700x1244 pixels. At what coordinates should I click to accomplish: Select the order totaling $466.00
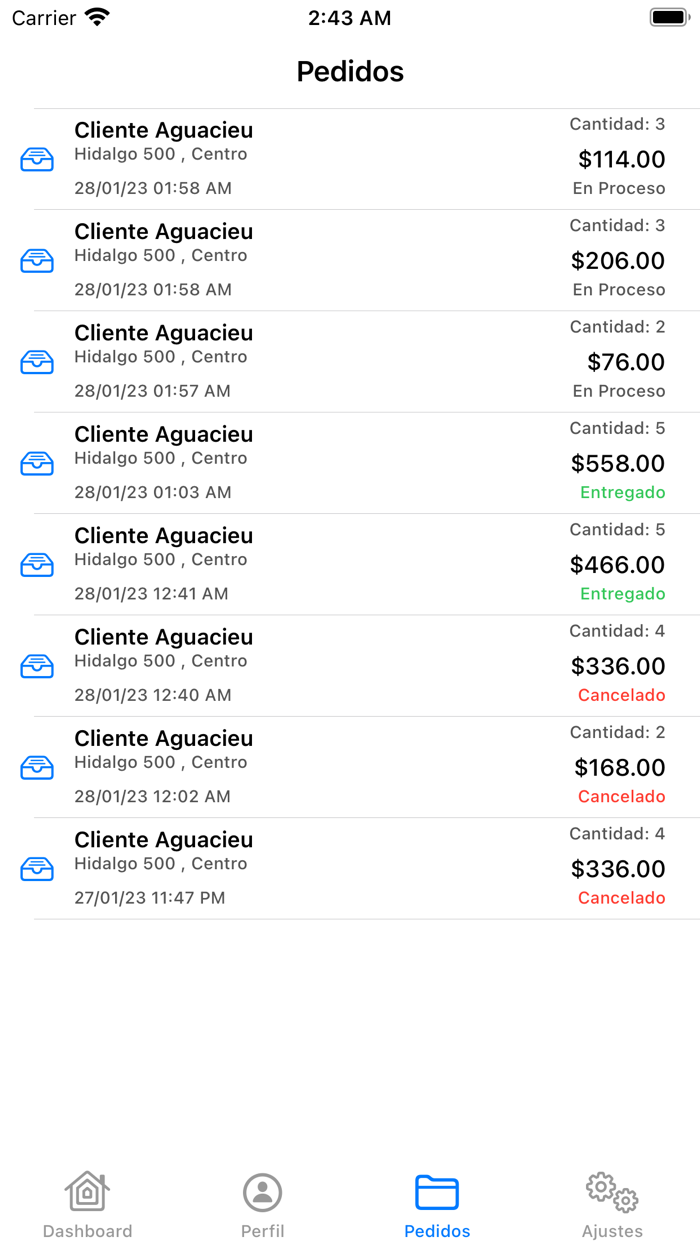pos(300,565)
